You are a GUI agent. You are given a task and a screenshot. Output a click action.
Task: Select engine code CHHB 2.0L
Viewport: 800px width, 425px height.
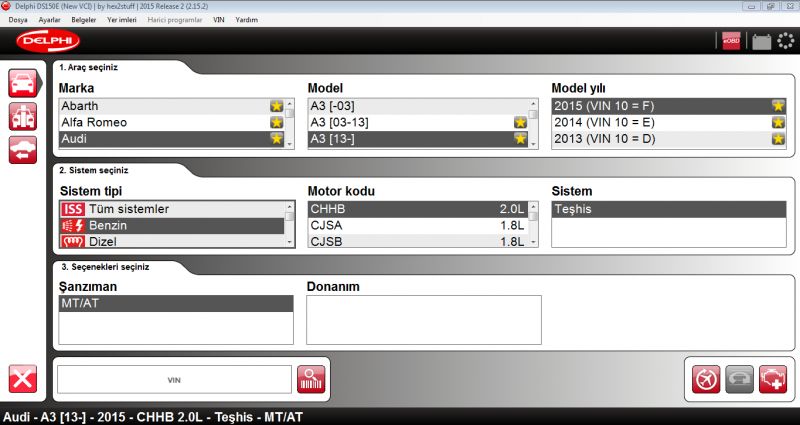(x=418, y=209)
